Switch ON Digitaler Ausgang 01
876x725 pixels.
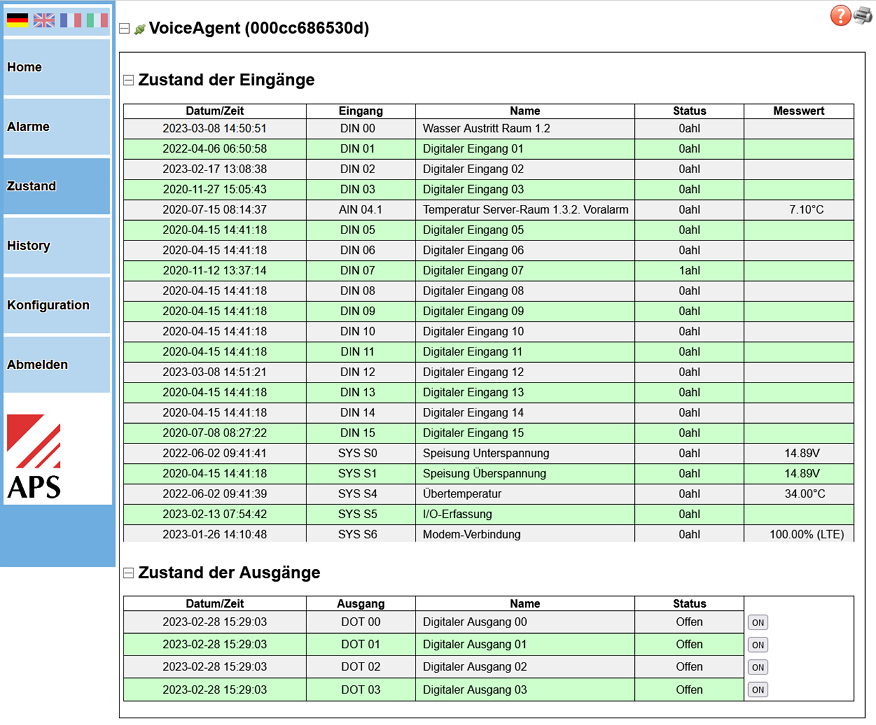(758, 645)
